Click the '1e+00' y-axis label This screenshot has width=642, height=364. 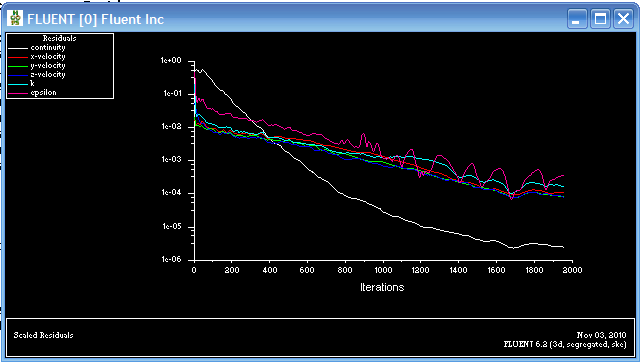point(171,61)
